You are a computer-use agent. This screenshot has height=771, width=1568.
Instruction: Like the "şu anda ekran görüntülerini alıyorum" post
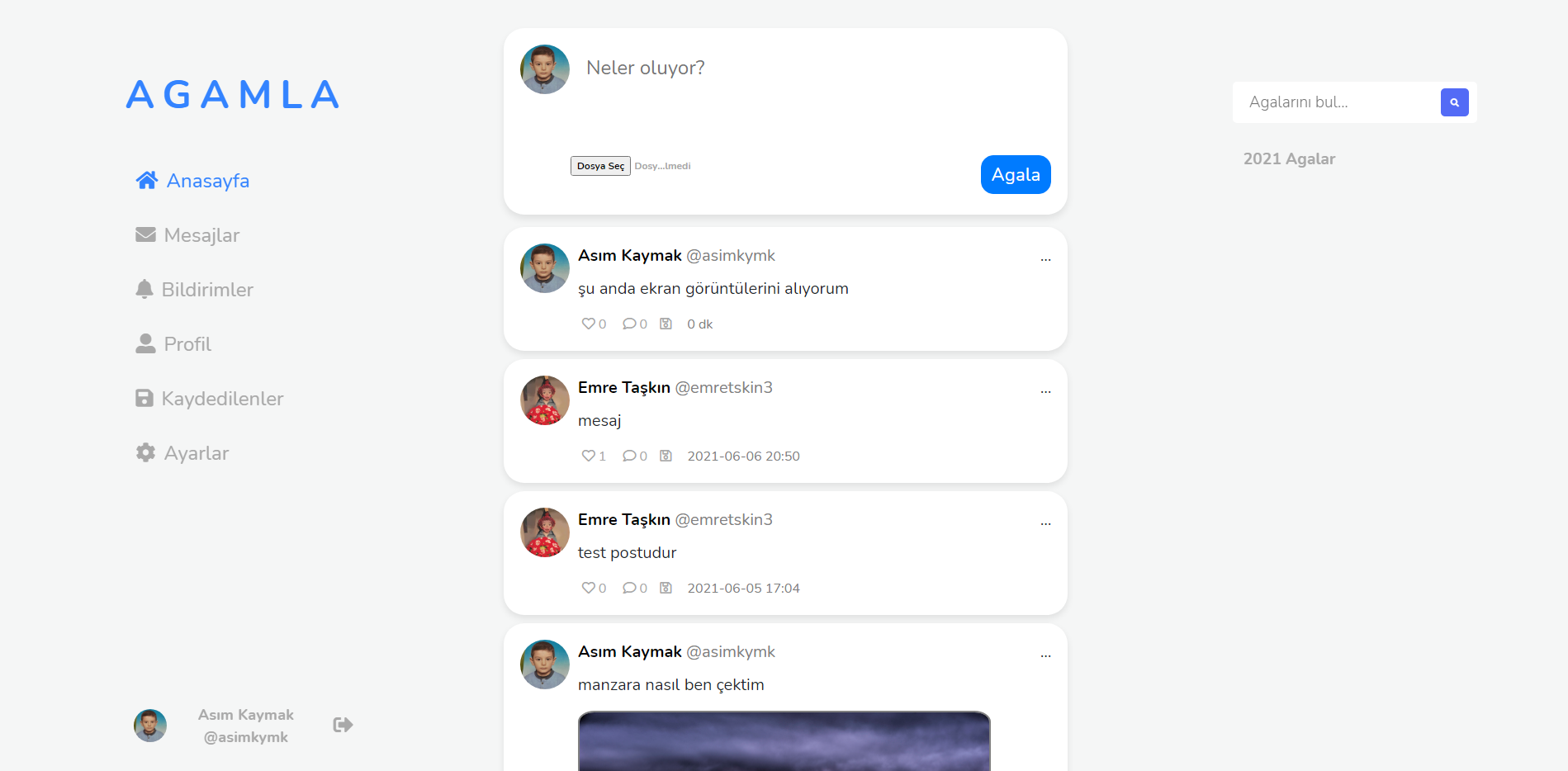pyautogui.click(x=588, y=324)
